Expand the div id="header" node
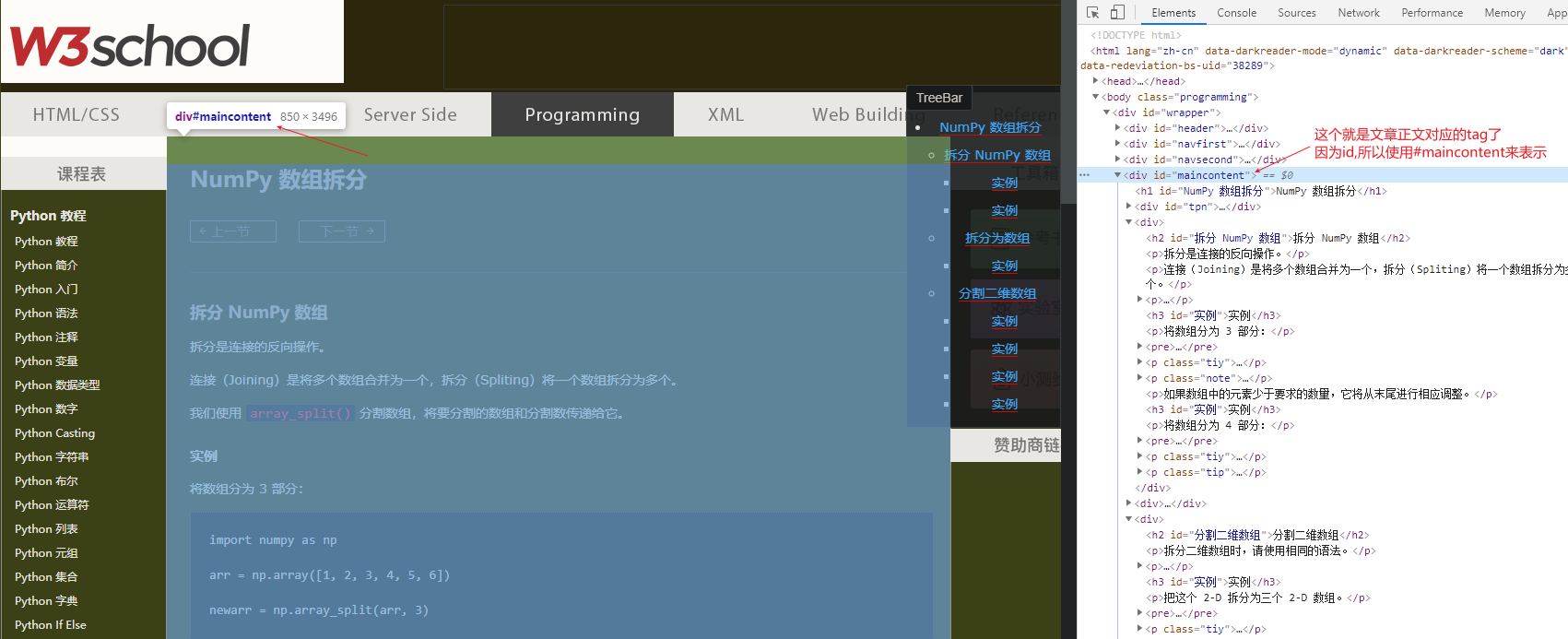The image size is (1568, 639). pos(1117,128)
